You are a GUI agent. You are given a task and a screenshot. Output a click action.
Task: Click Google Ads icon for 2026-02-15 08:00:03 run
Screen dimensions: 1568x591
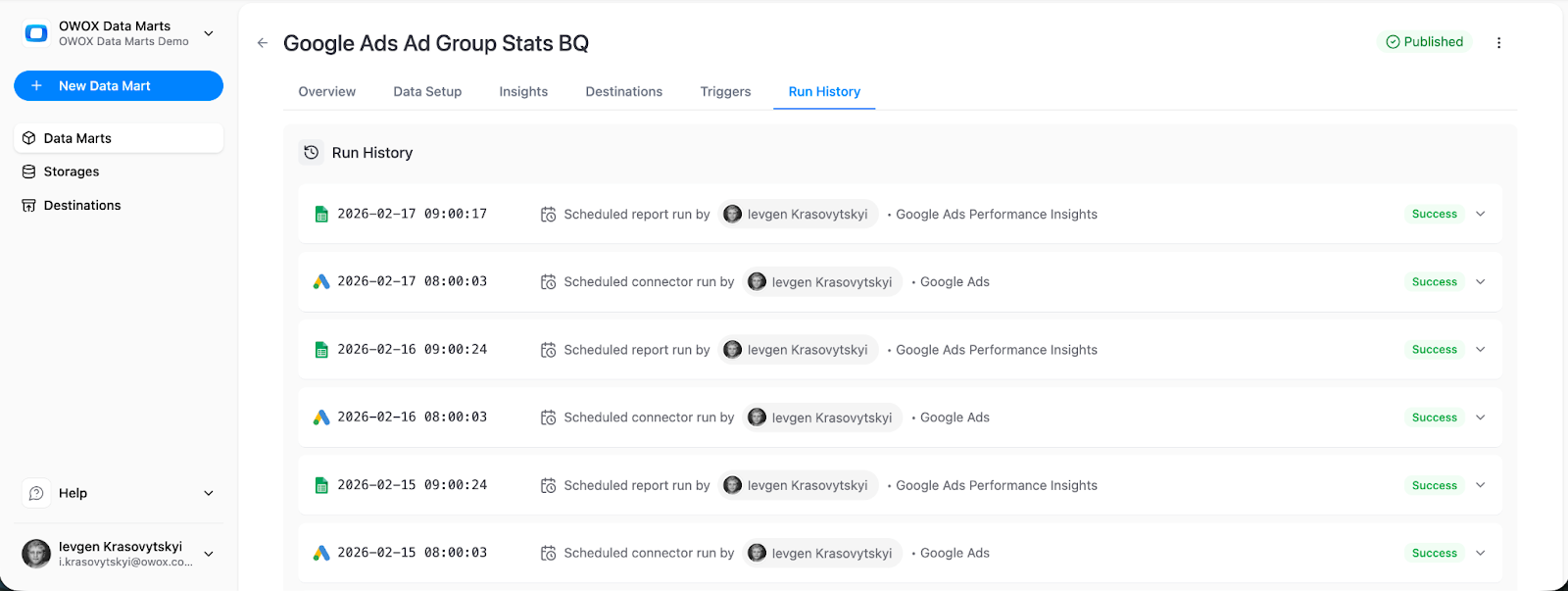click(321, 553)
